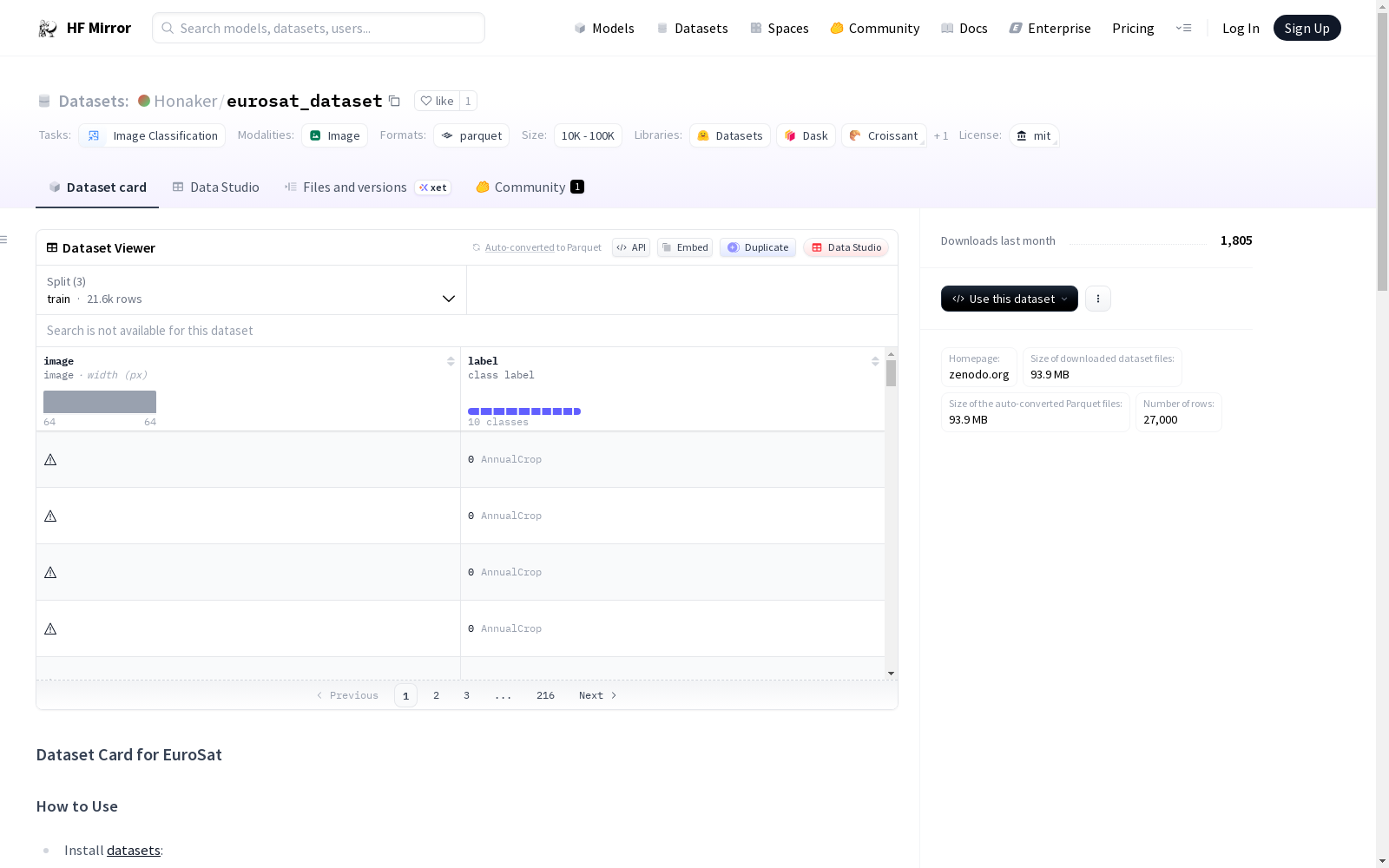Click the Sign Up button
Screen dimensions: 1389x868
coord(1307,28)
